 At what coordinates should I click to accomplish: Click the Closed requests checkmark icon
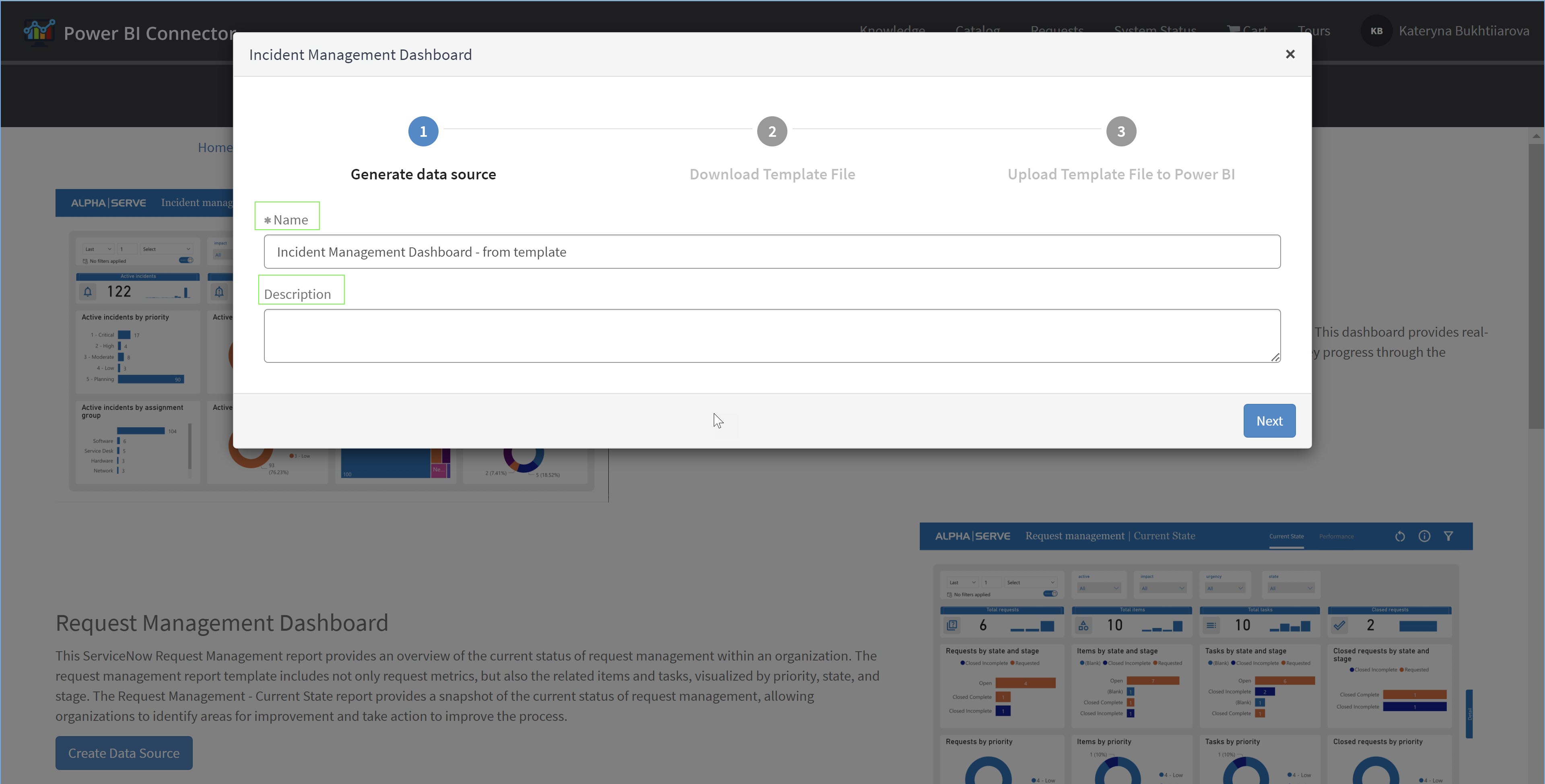point(1339,626)
